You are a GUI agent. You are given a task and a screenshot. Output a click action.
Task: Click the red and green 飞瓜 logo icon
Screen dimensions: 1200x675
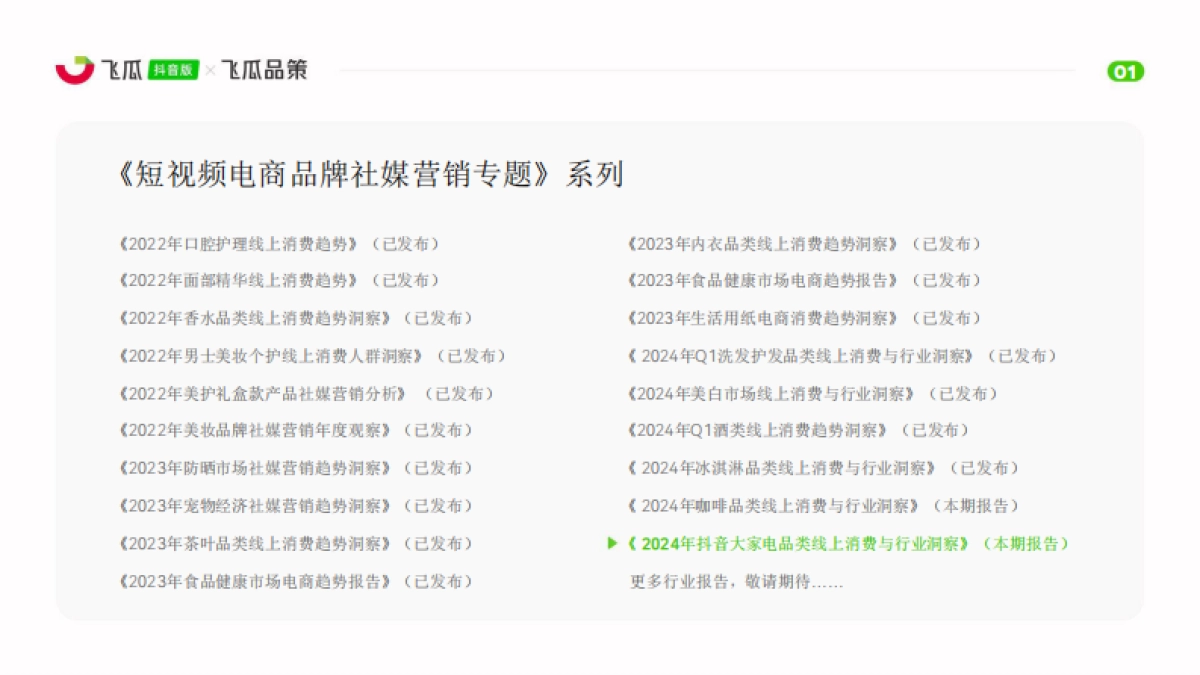coord(75,70)
